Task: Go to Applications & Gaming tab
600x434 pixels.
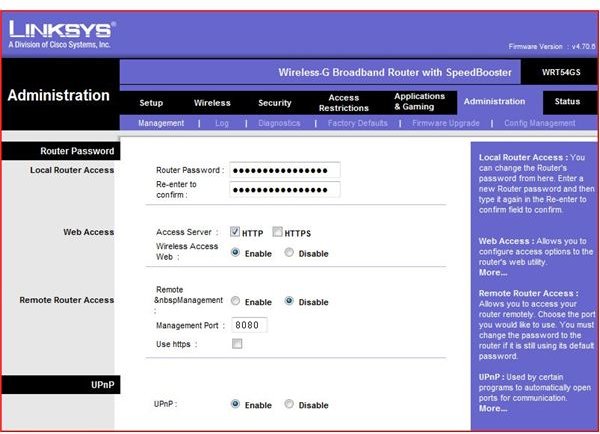Action: 419,101
